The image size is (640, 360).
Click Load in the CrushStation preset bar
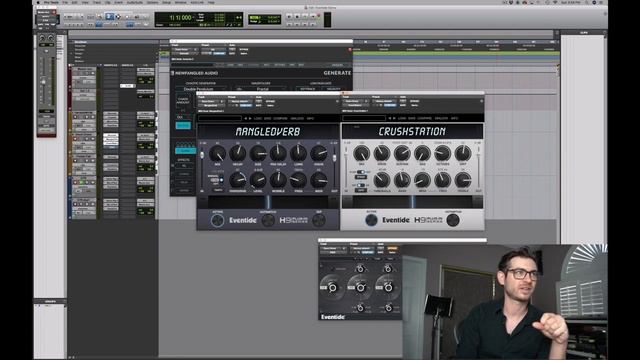[x=402, y=118]
